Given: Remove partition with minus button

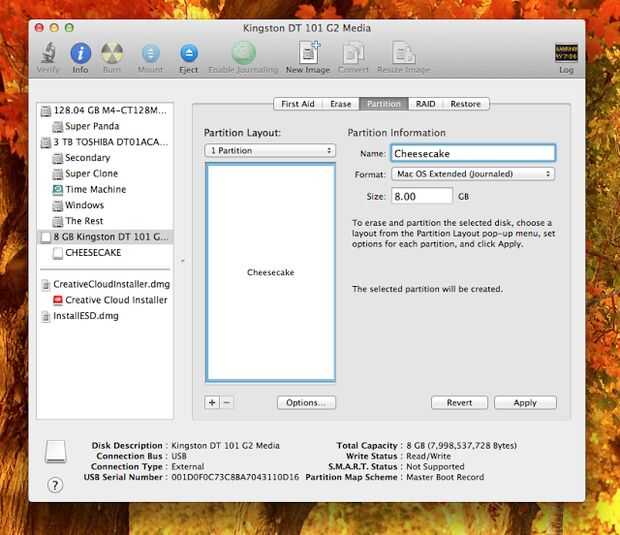Looking at the screenshot, I should pos(227,403).
